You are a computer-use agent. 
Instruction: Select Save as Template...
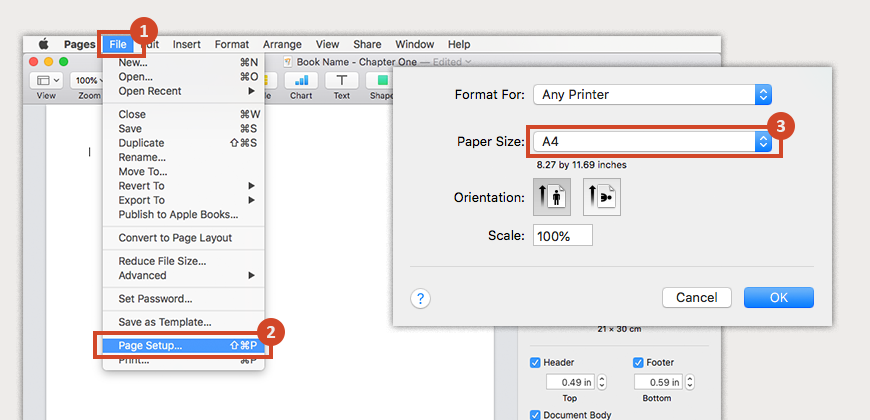point(184,322)
